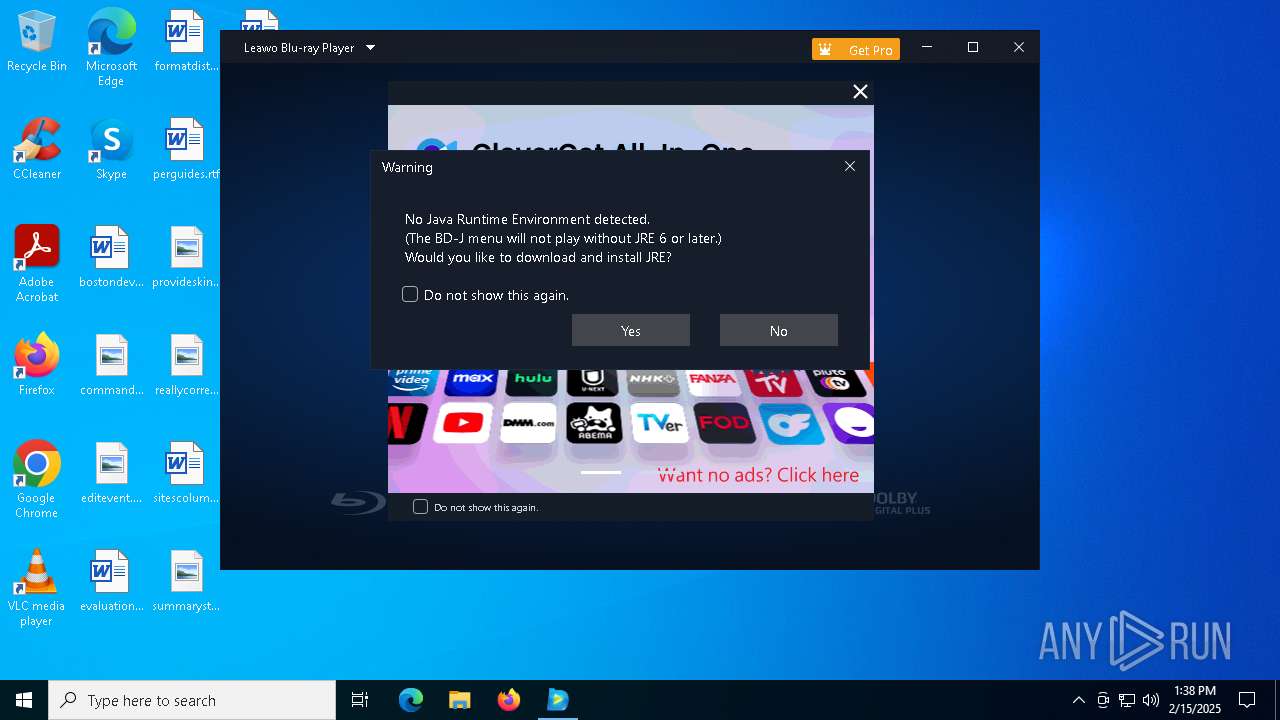This screenshot has height=720, width=1280.
Task: Select the CCleaner desktop shortcut
Action: coord(37,149)
